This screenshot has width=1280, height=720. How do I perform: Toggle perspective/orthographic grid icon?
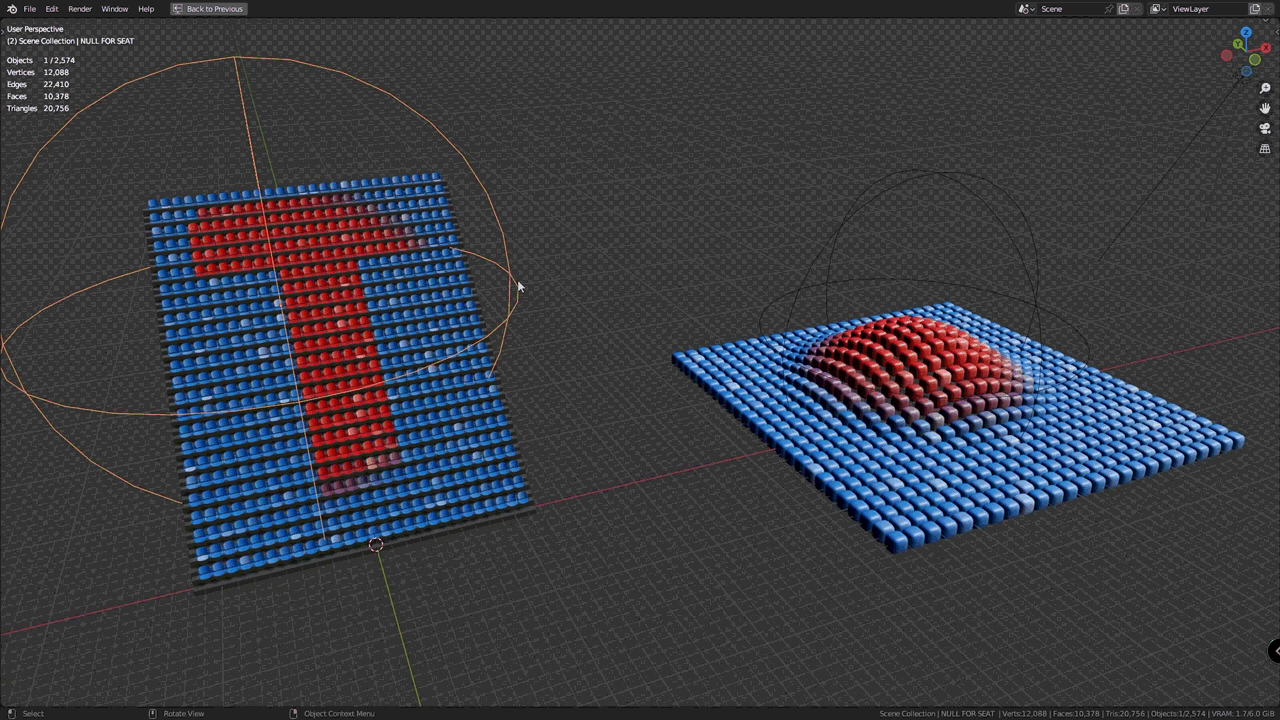tap(1265, 149)
